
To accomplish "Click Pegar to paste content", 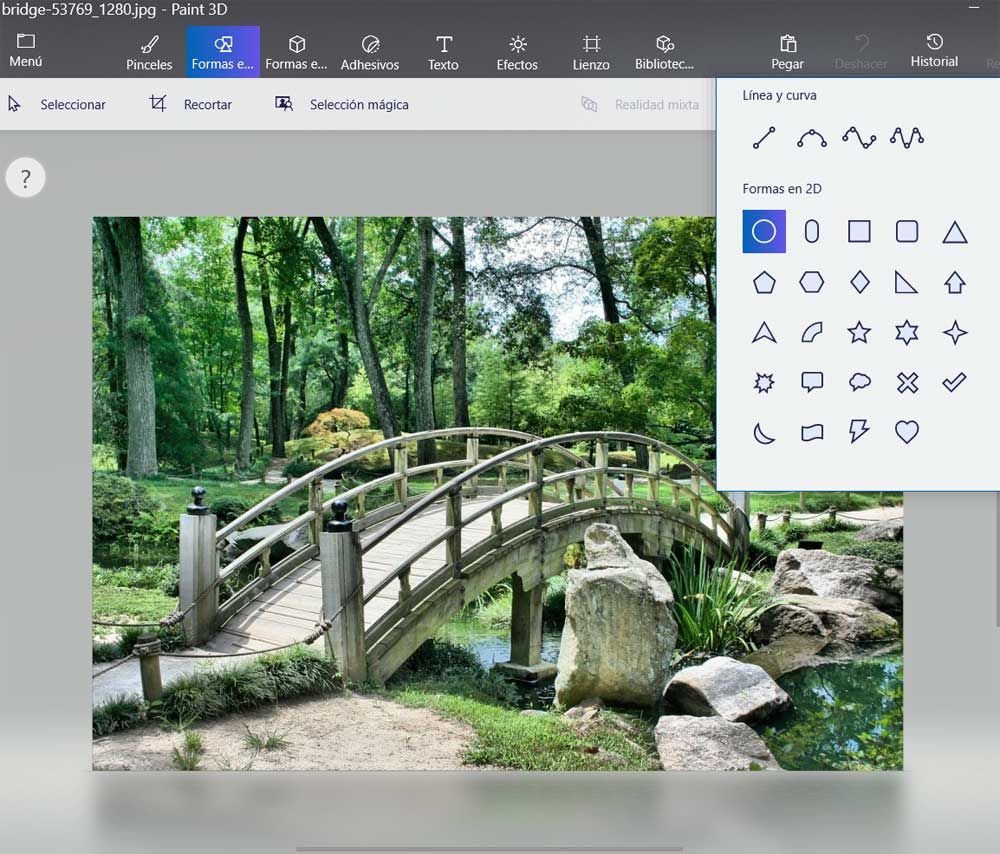I will (787, 48).
